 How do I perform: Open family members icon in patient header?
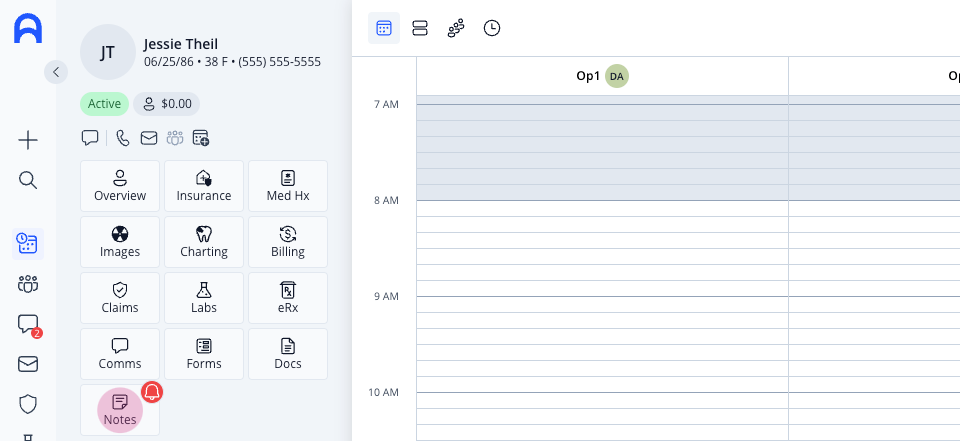coord(174,138)
